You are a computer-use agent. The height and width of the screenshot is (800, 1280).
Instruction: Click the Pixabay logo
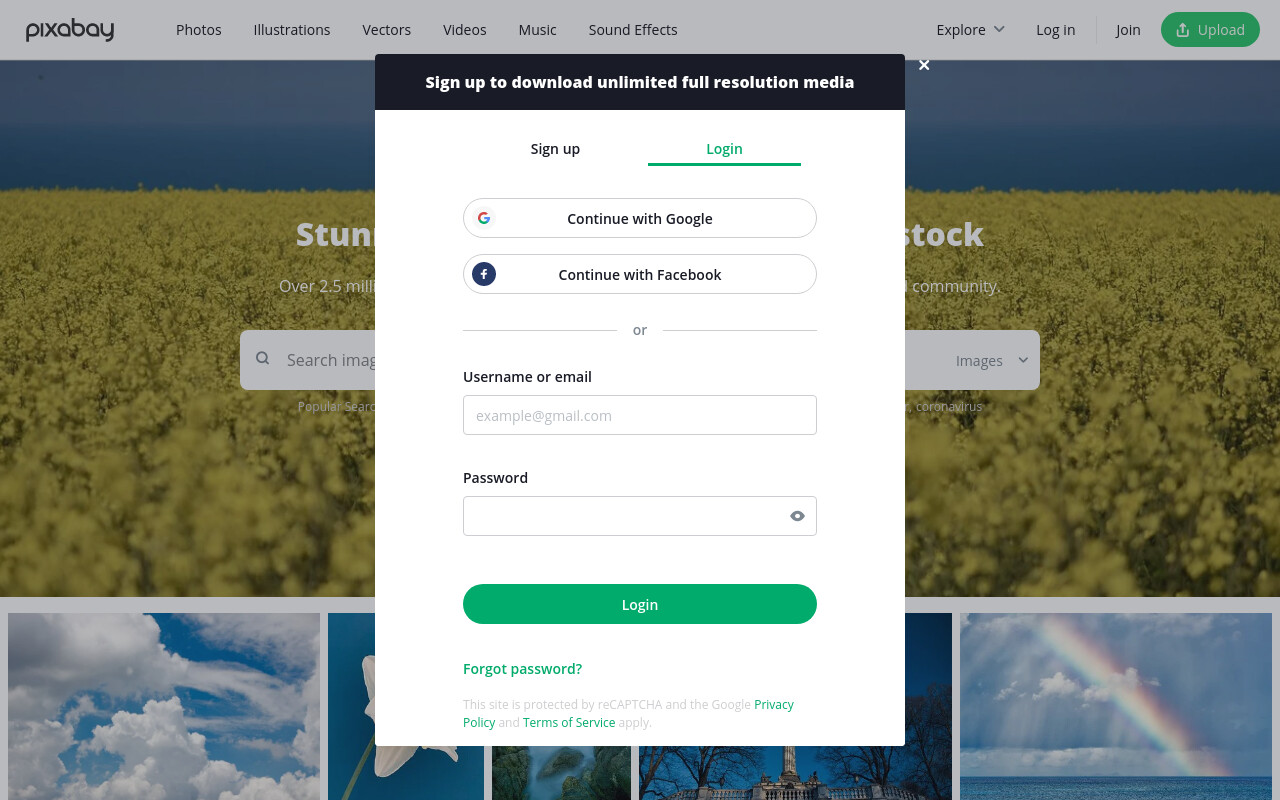tap(70, 30)
